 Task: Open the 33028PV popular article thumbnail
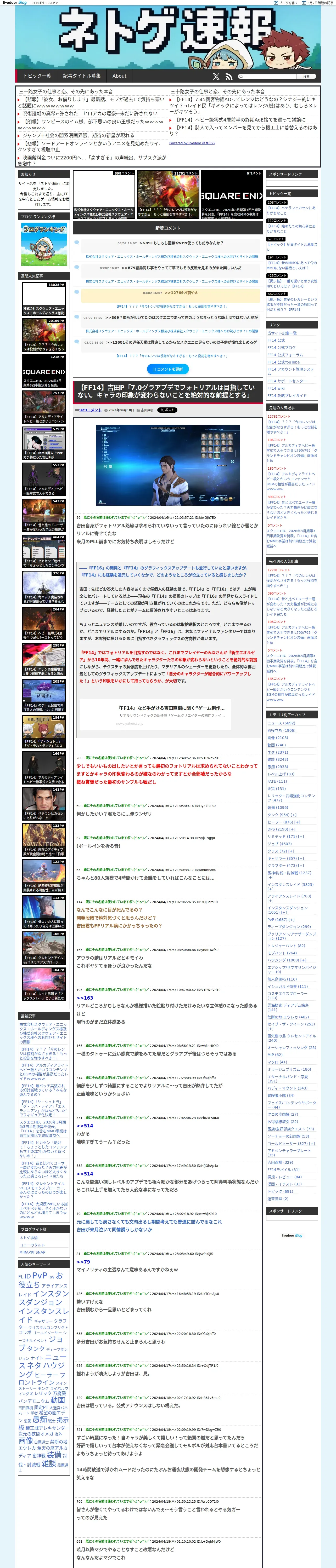44,299
